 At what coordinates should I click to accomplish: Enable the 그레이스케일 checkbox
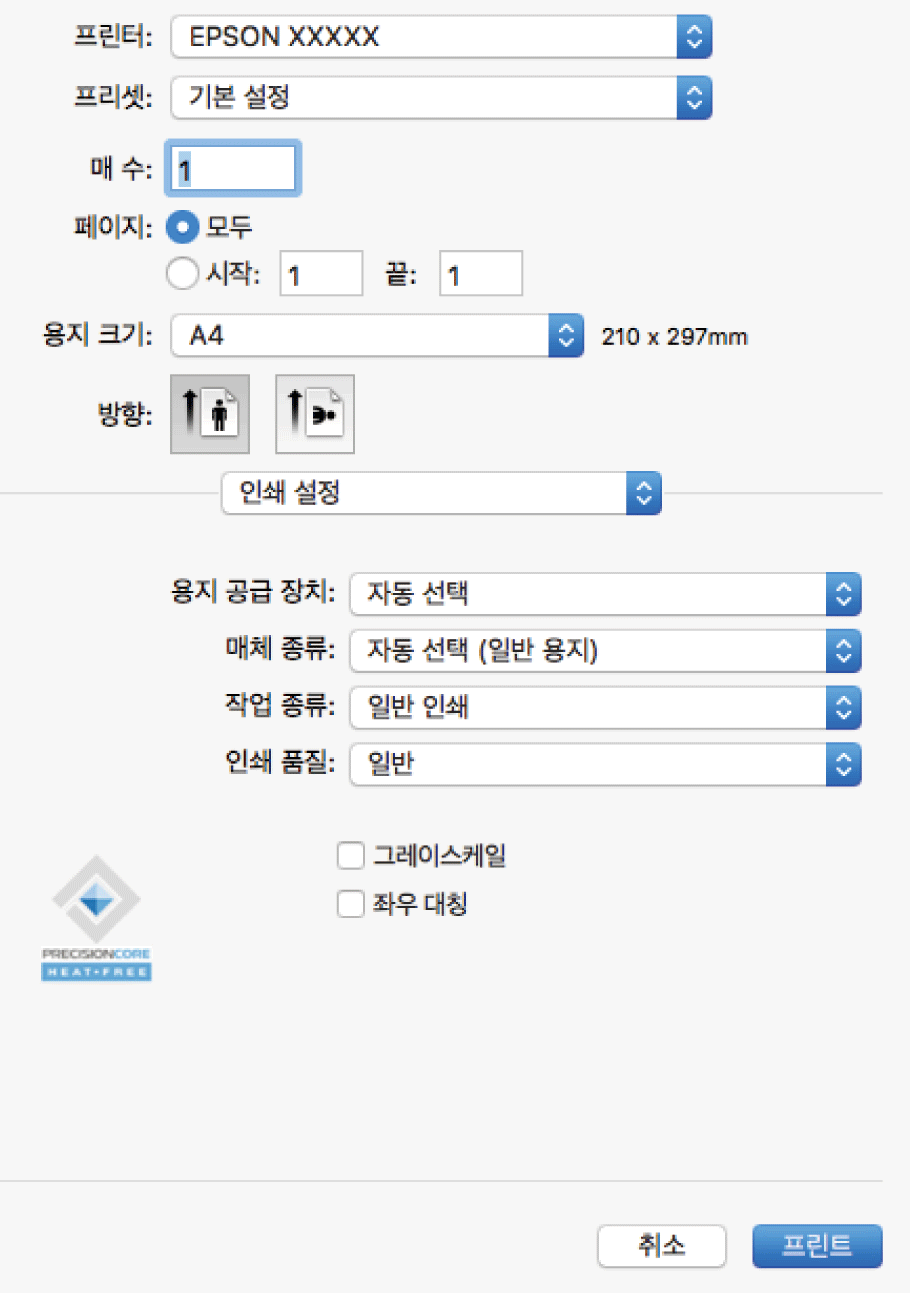(x=351, y=856)
